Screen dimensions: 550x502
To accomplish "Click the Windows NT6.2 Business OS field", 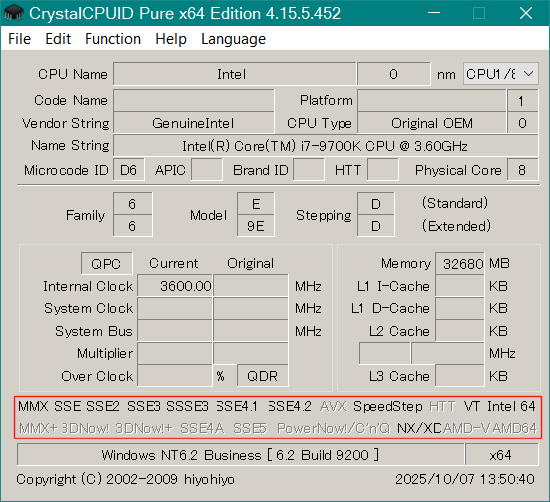I will [241, 455].
